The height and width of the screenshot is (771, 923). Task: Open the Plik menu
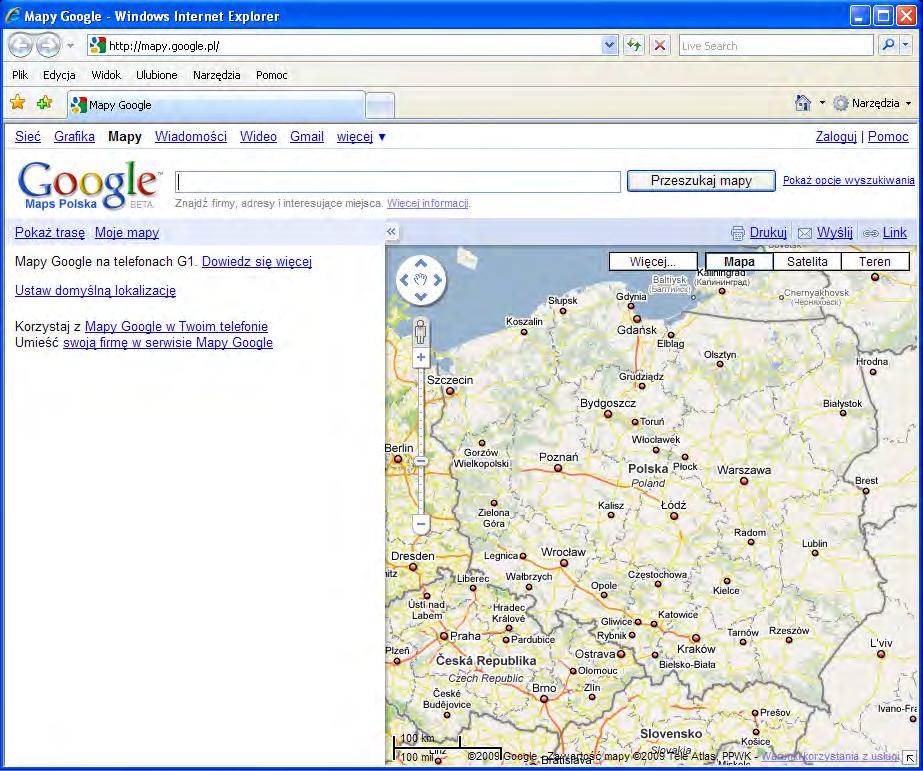(x=20, y=75)
